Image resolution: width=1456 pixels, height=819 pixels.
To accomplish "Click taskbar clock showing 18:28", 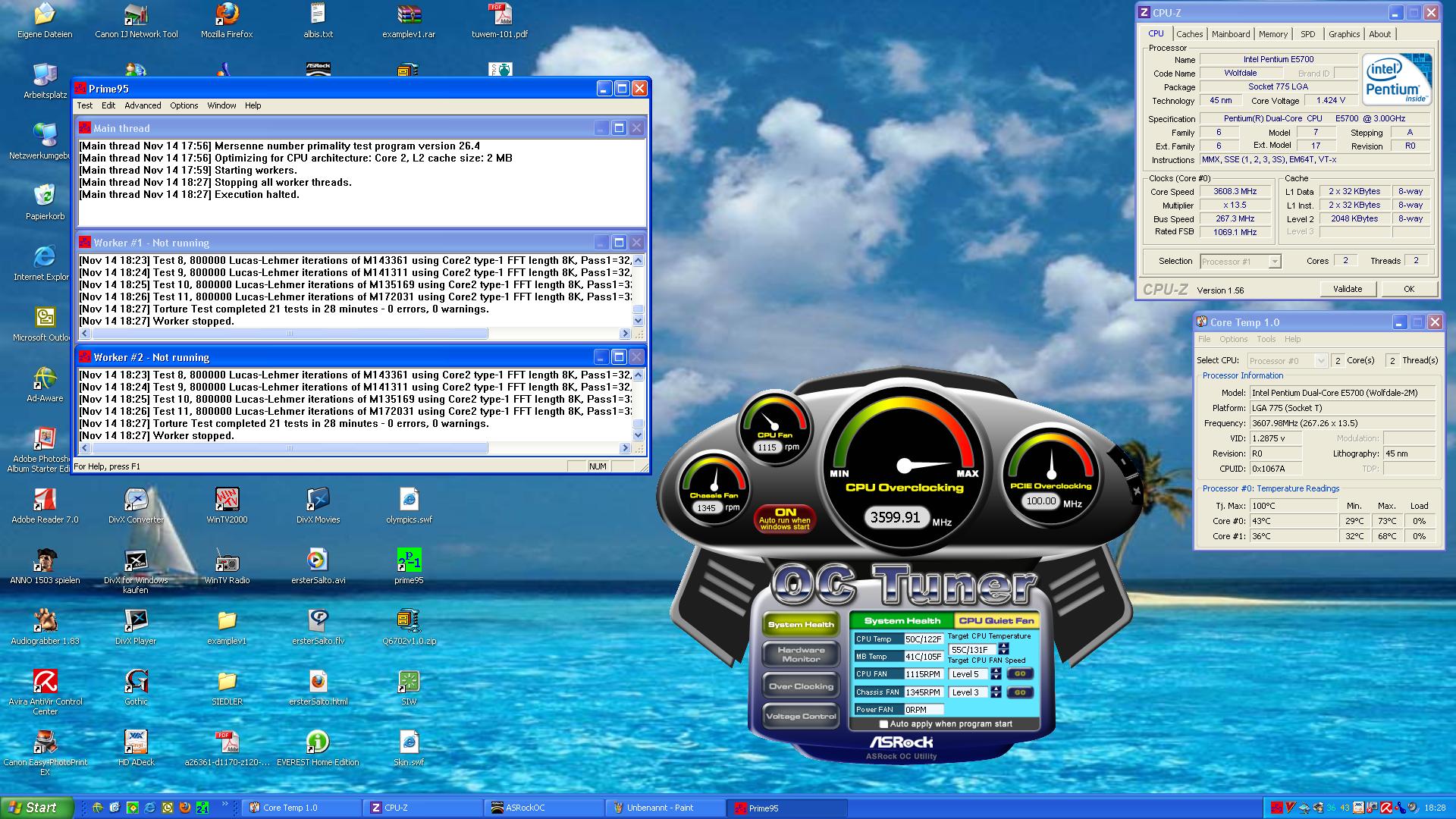I will point(1435,808).
